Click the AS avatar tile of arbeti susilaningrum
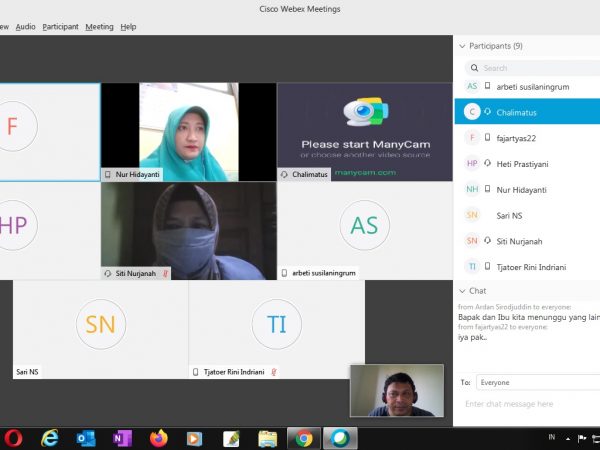This screenshot has width=600, height=450. coord(365,231)
